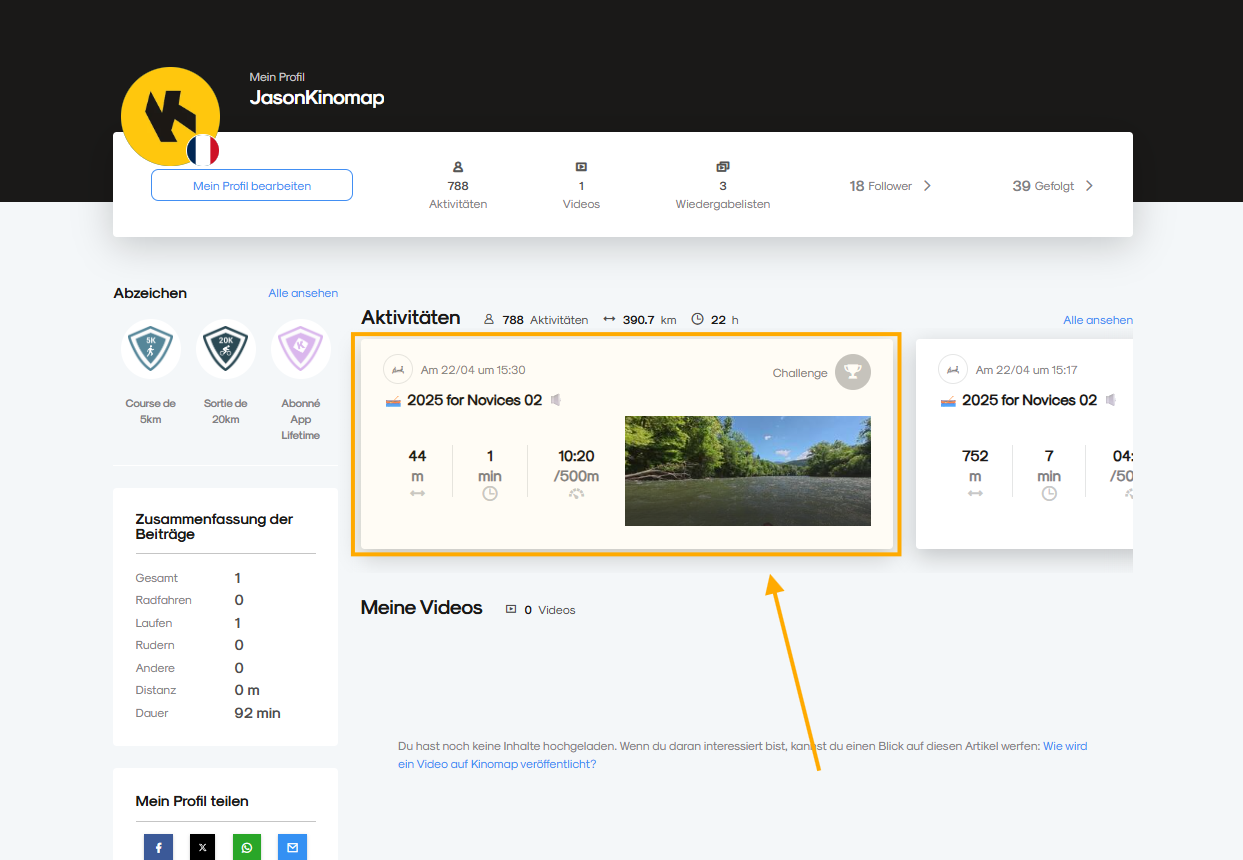Click the 'Meine Videos' heading
Screen dimensions: 1243x860
tap(422, 608)
